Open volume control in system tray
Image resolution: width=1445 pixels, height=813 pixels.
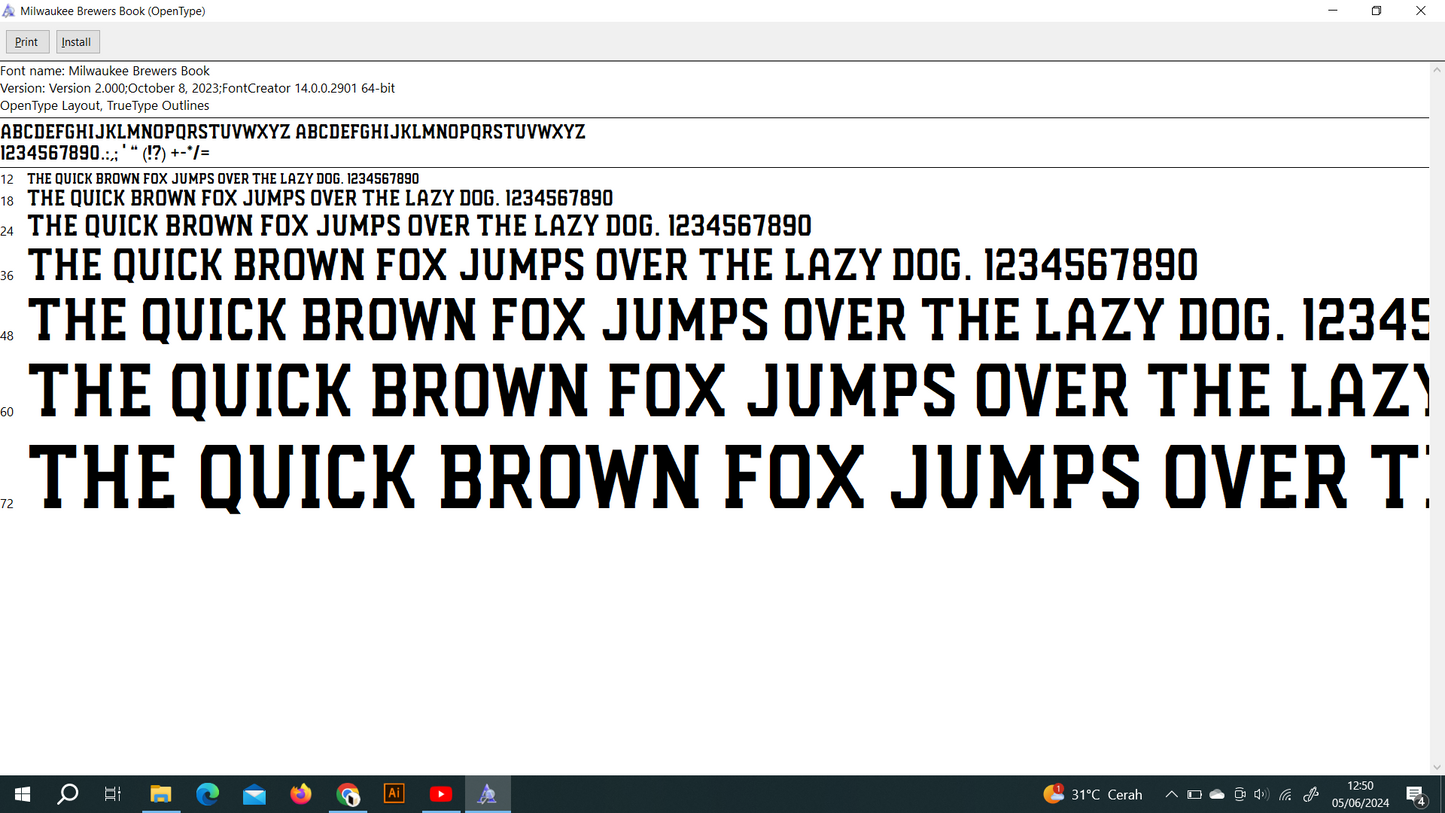pos(1261,795)
